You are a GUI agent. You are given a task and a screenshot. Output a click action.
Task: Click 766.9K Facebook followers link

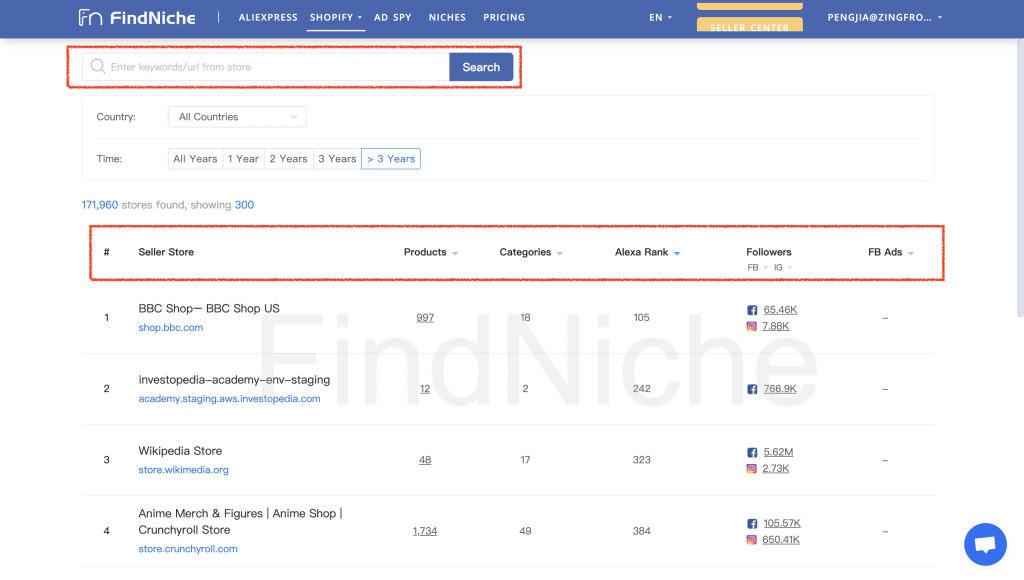(x=780, y=389)
